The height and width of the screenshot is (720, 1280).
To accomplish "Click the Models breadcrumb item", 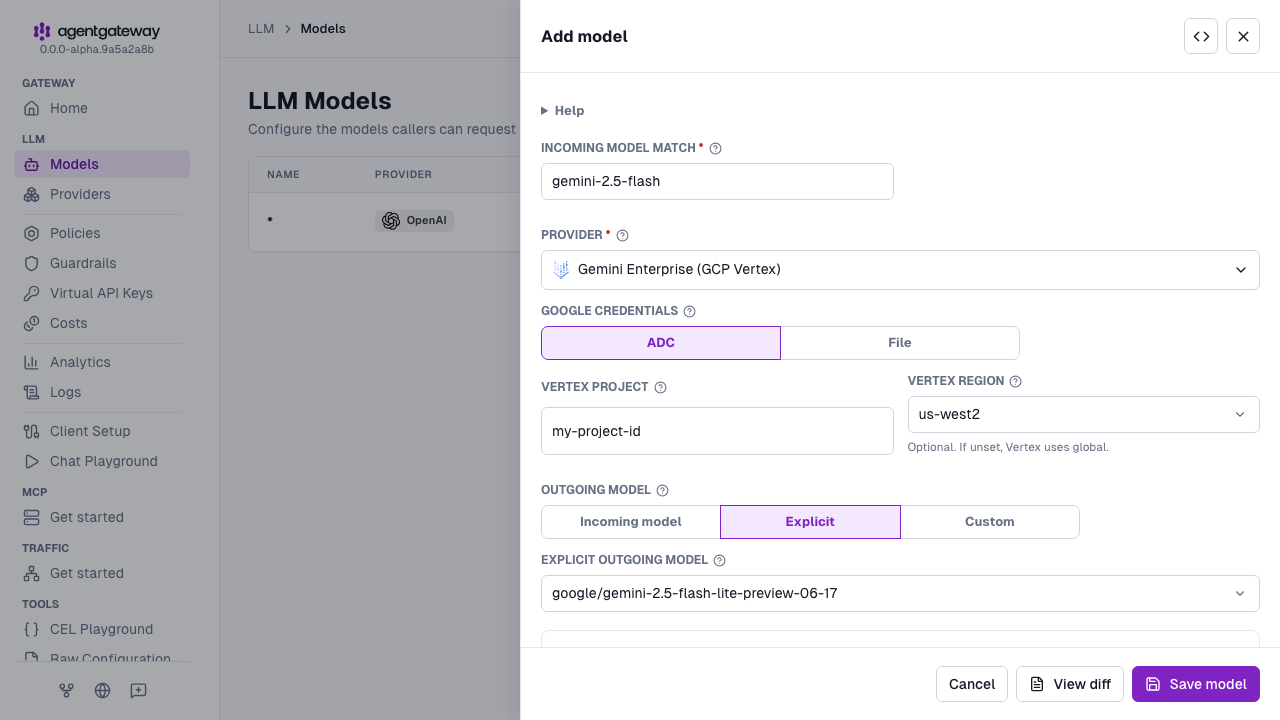I will click(323, 29).
